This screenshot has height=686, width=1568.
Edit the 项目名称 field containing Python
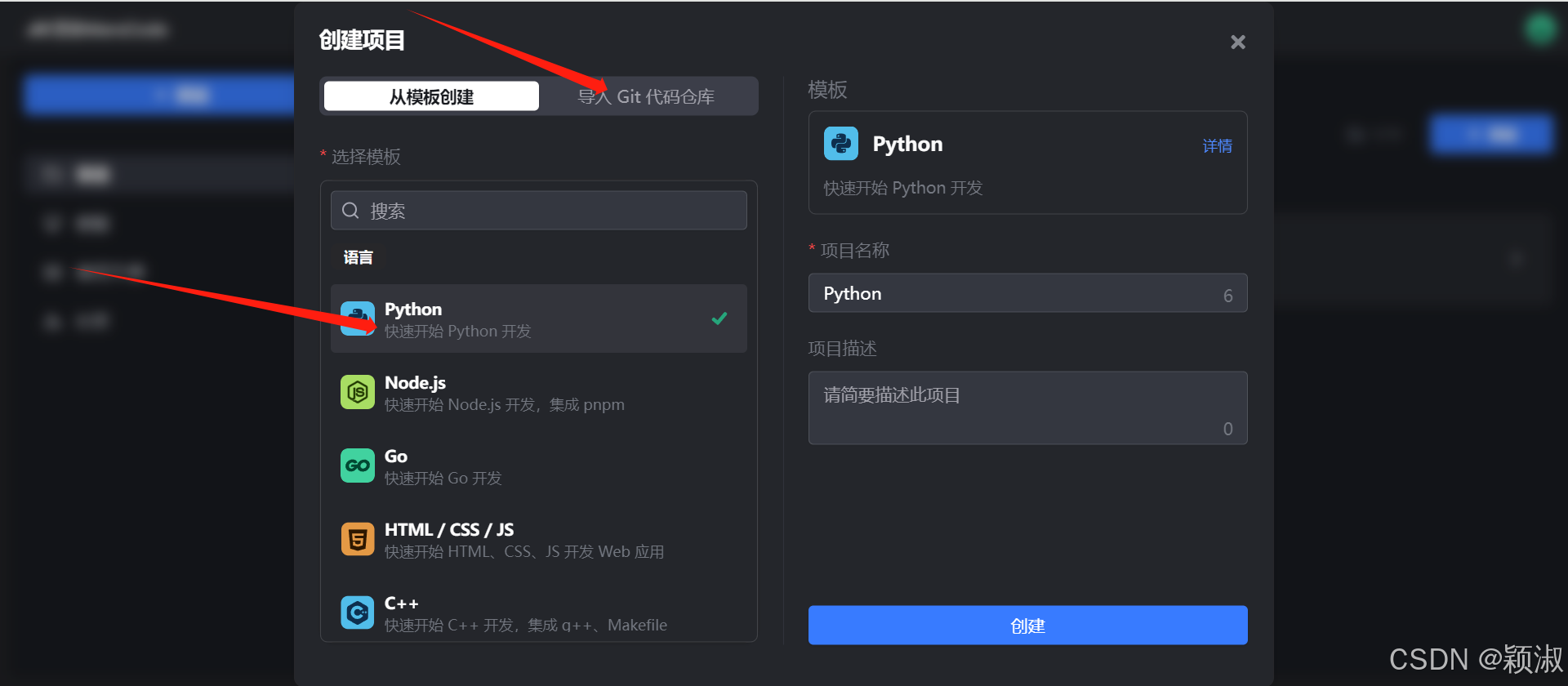(1027, 293)
